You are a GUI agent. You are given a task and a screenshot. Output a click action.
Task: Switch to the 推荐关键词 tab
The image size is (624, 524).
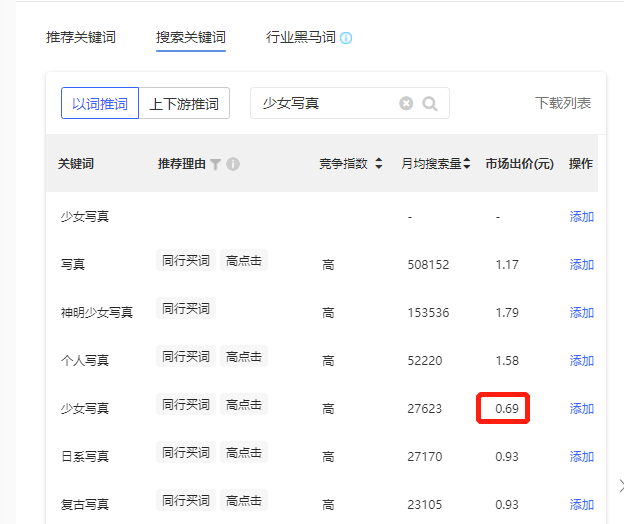81,38
